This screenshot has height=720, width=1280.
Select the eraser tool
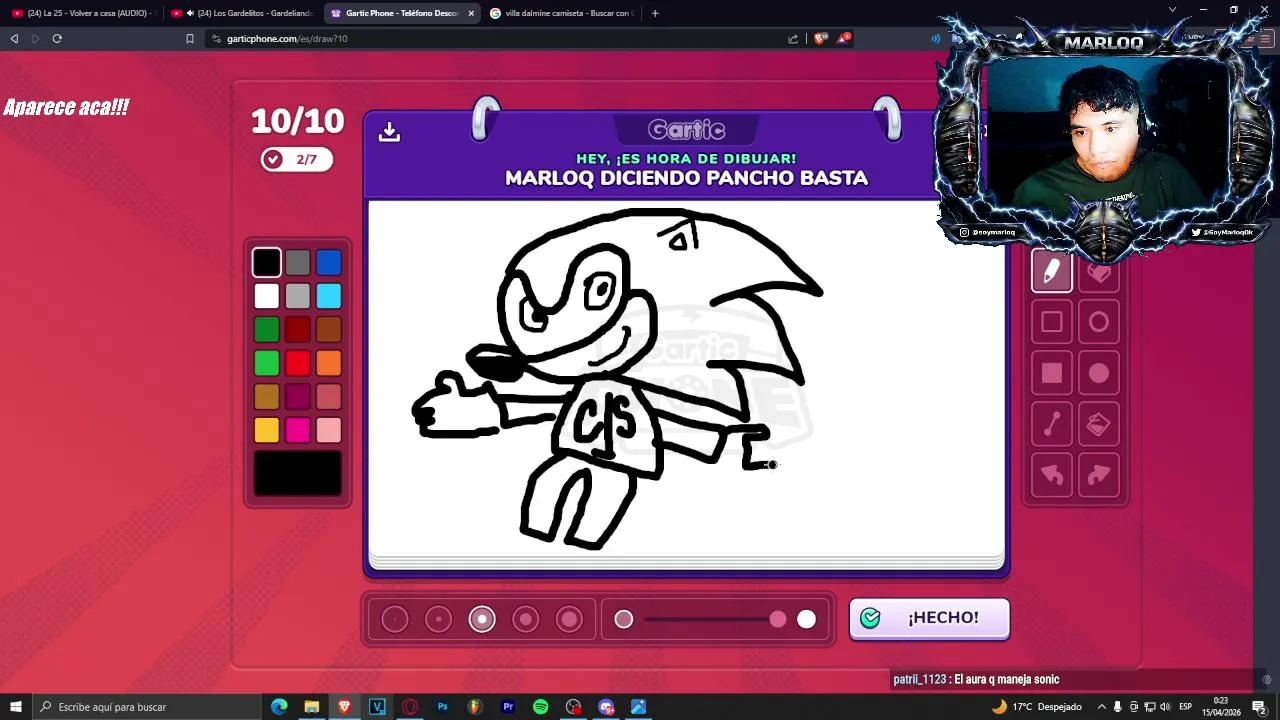pyautogui.click(x=1098, y=271)
